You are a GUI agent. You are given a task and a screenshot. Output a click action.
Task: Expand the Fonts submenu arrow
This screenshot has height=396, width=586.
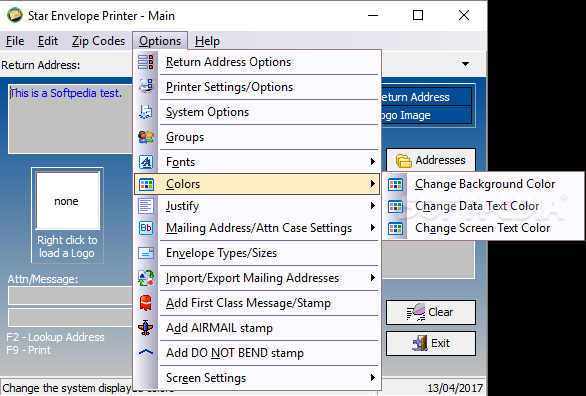coord(372,161)
